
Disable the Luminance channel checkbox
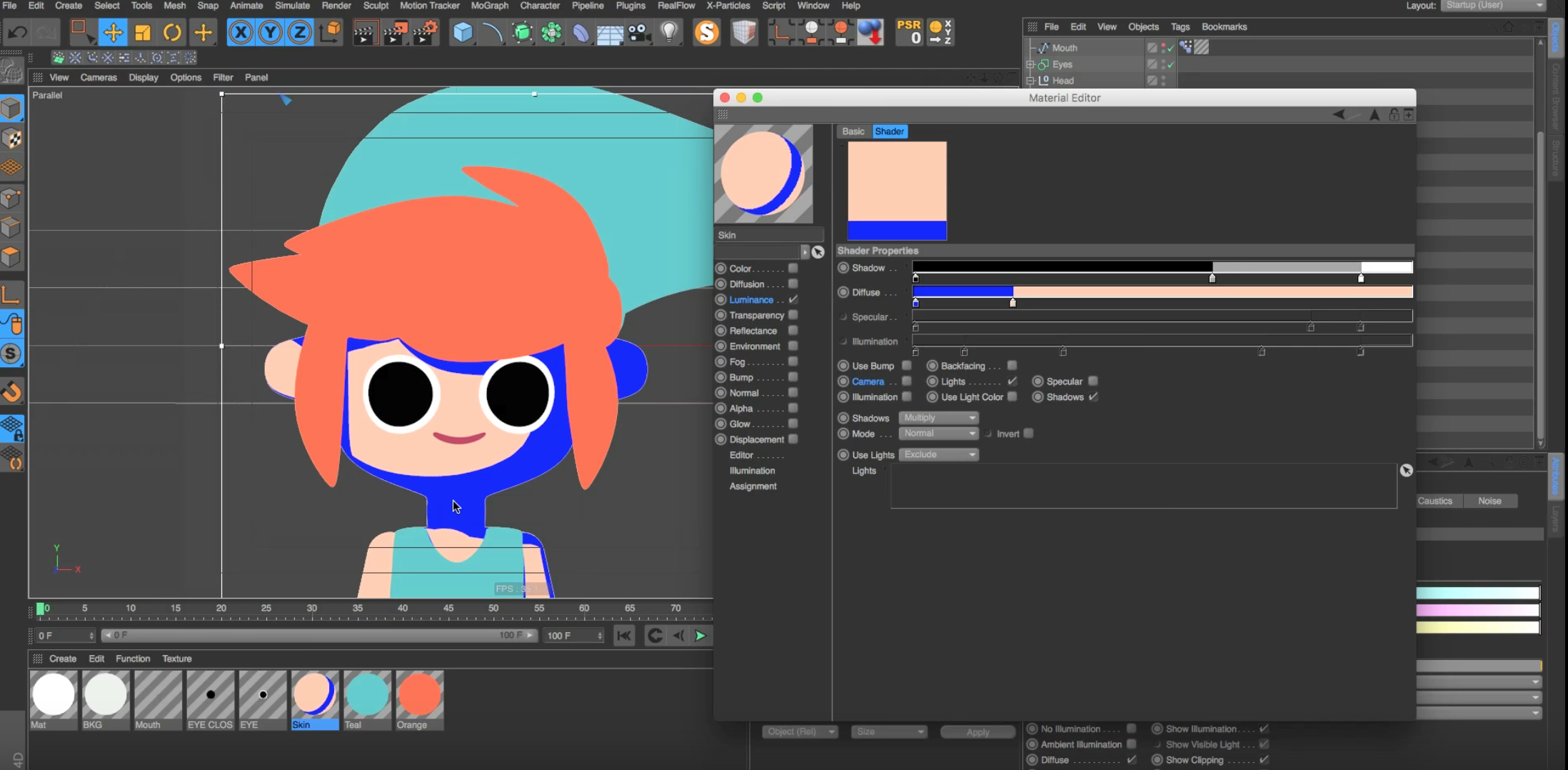tap(793, 299)
